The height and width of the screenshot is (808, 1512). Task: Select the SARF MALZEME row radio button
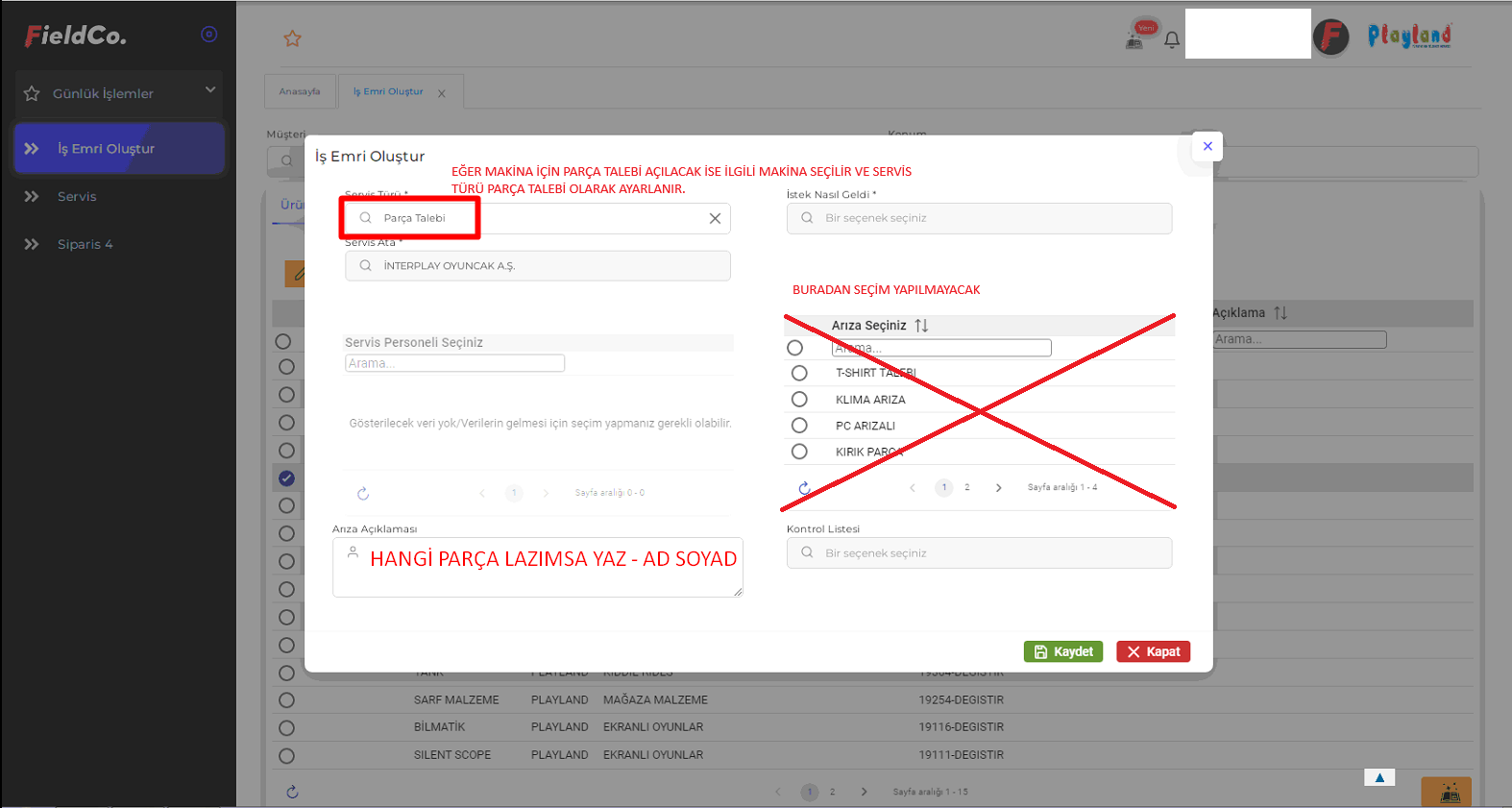(286, 700)
